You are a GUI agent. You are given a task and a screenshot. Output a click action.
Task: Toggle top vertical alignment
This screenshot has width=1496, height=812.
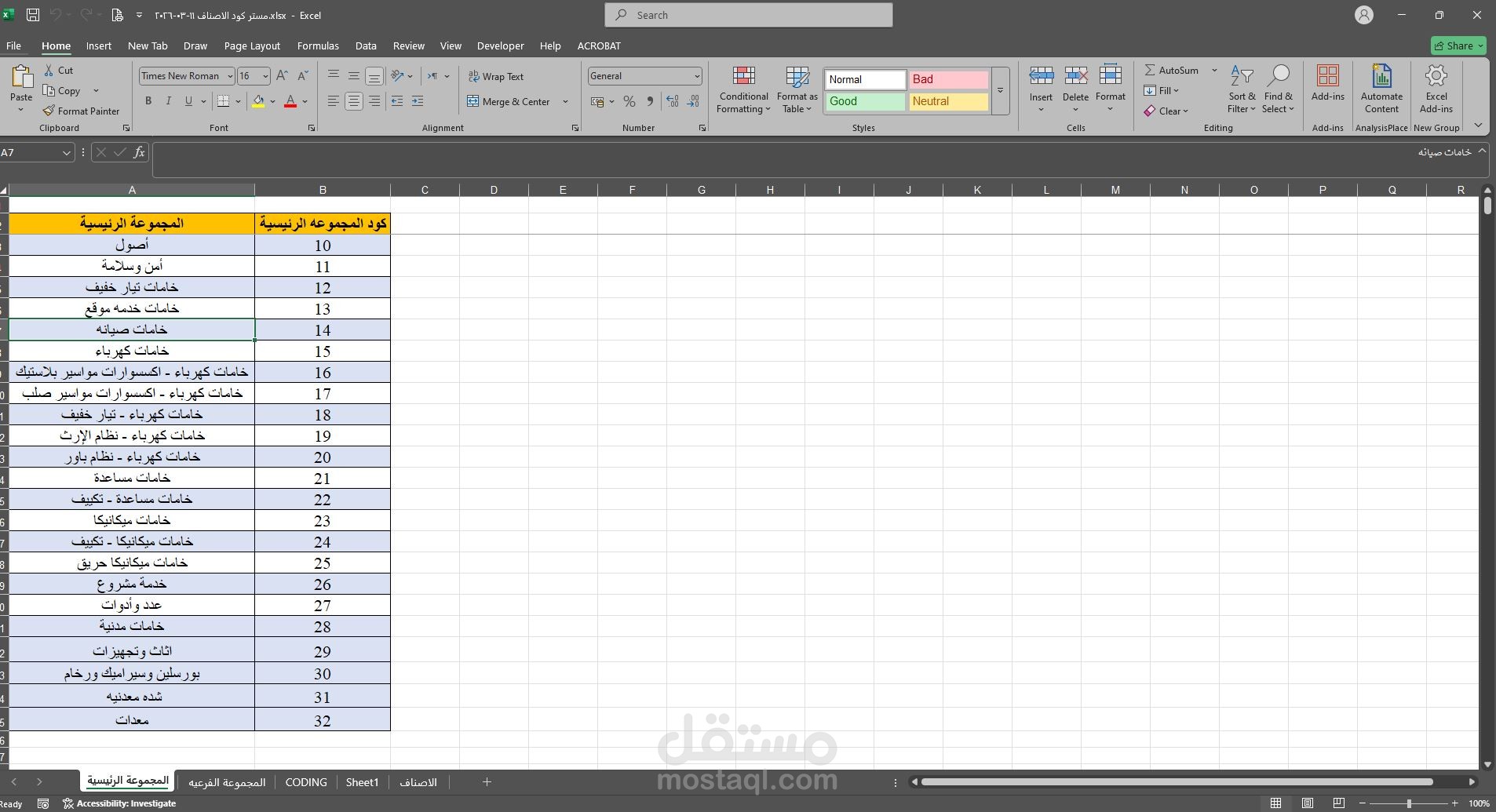pyautogui.click(x=334, y=76)
